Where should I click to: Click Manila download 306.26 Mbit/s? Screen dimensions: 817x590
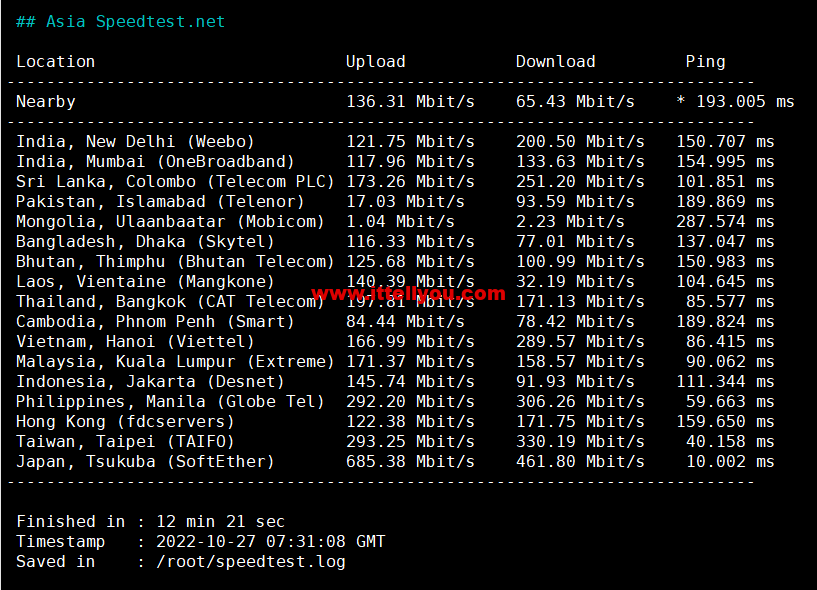point(580,402)
